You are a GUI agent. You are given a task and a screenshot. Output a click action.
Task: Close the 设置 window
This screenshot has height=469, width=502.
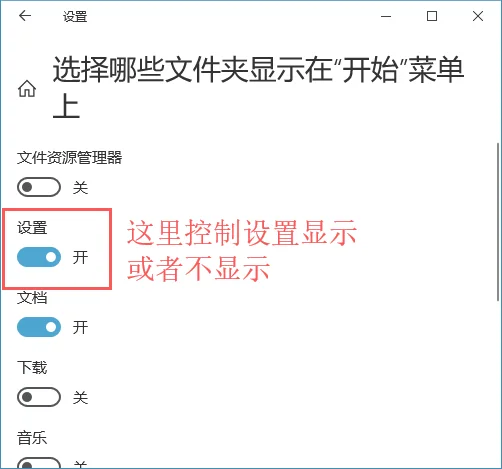tap(478, 16)
